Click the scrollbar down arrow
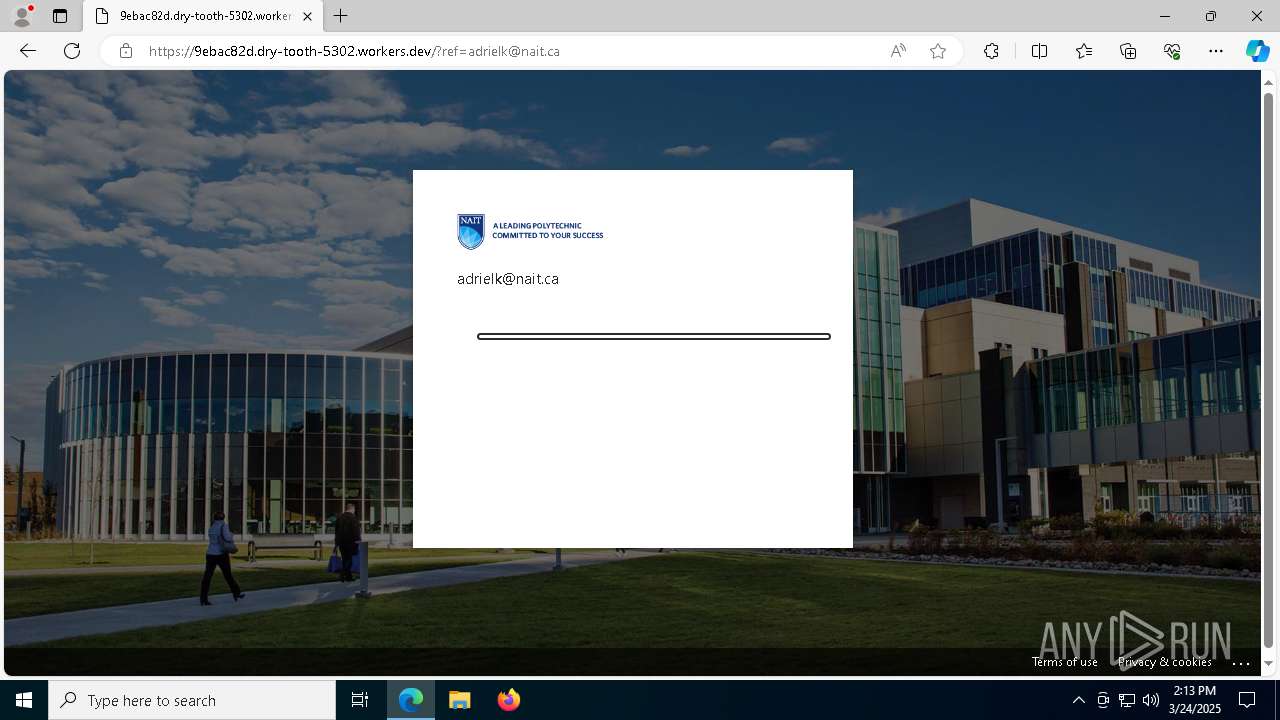The width and height of the screenshot is (1280, 720). [x=1269, y=664]
